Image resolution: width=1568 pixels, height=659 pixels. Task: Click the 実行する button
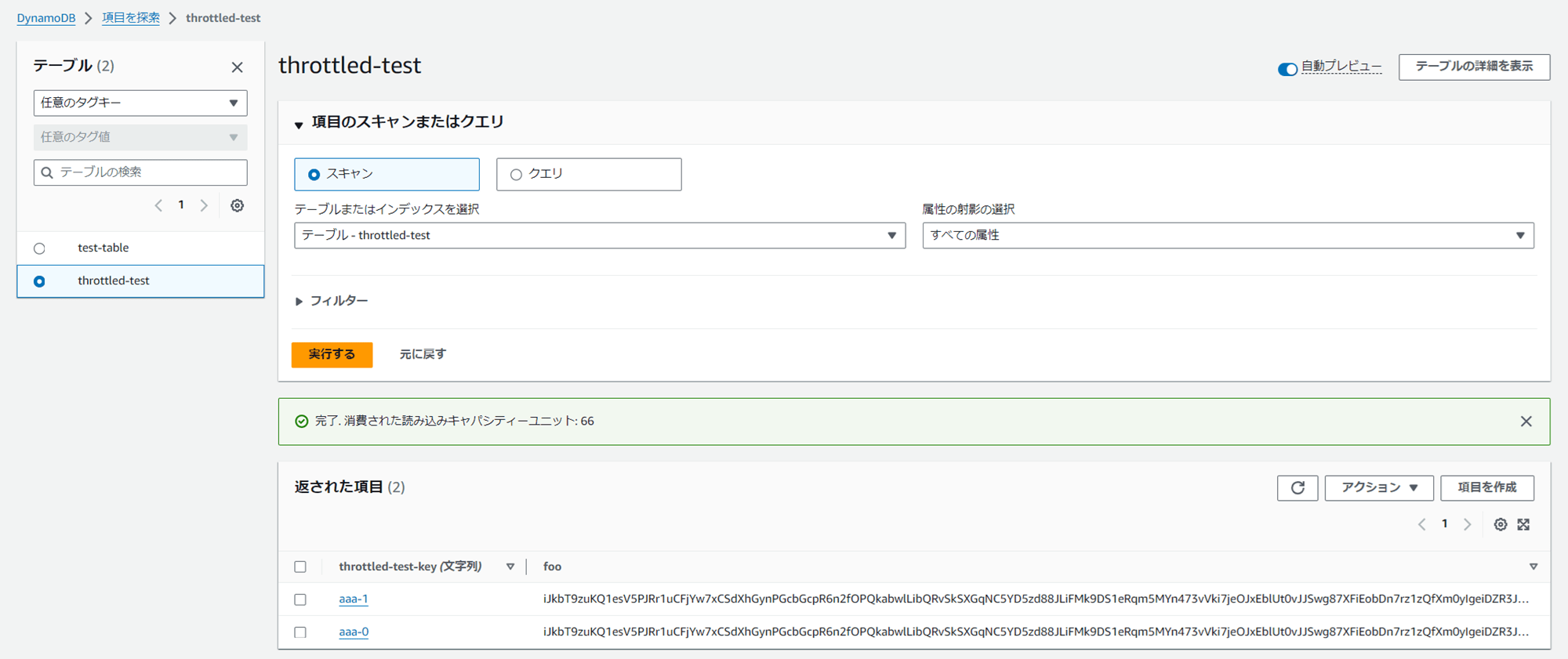[x=332, y=354]
